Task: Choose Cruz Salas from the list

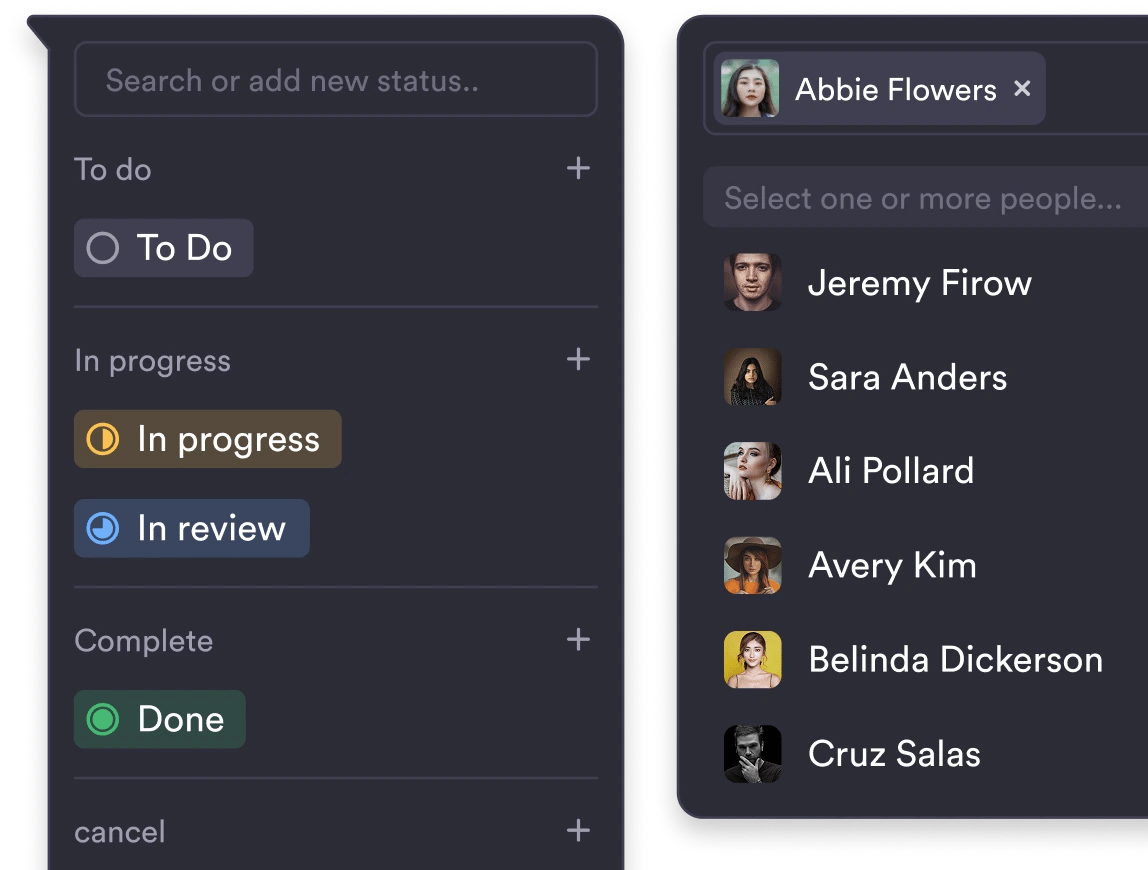Action: [894, 753]
